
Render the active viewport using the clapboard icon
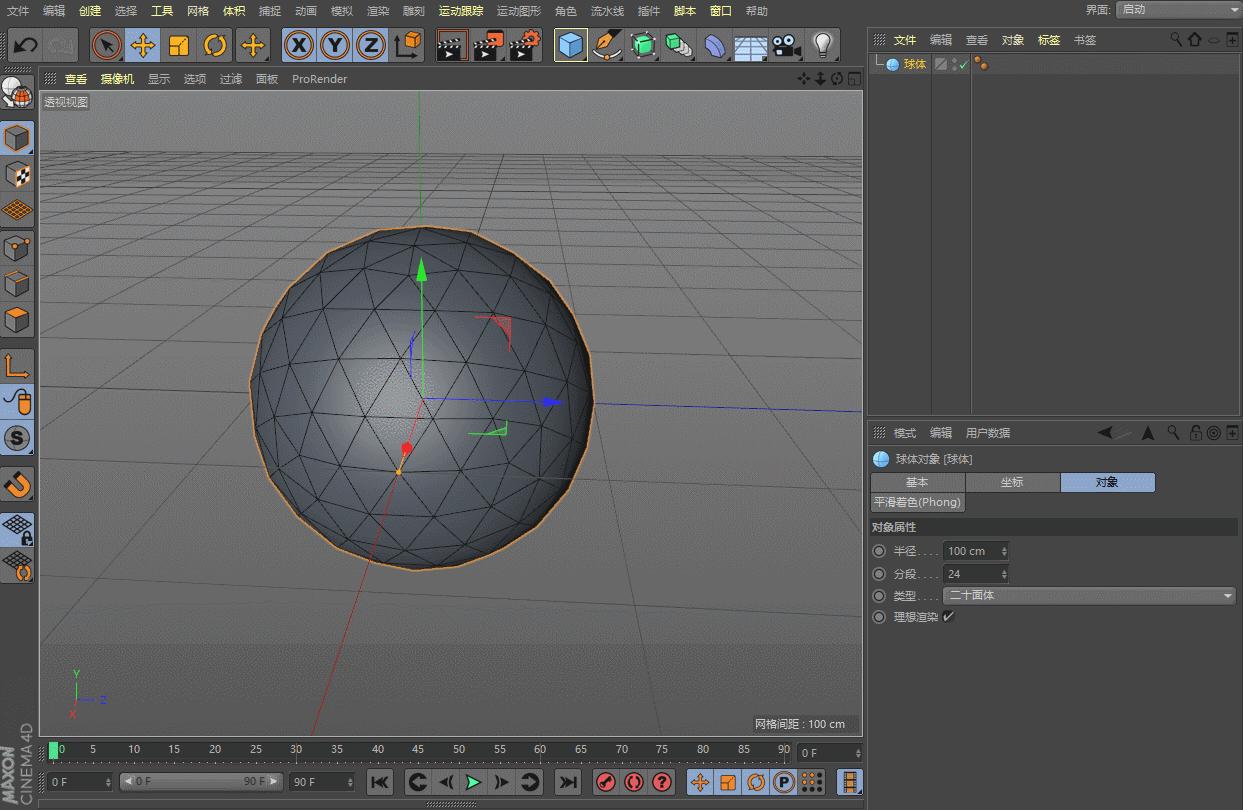(x=451, y=45)
